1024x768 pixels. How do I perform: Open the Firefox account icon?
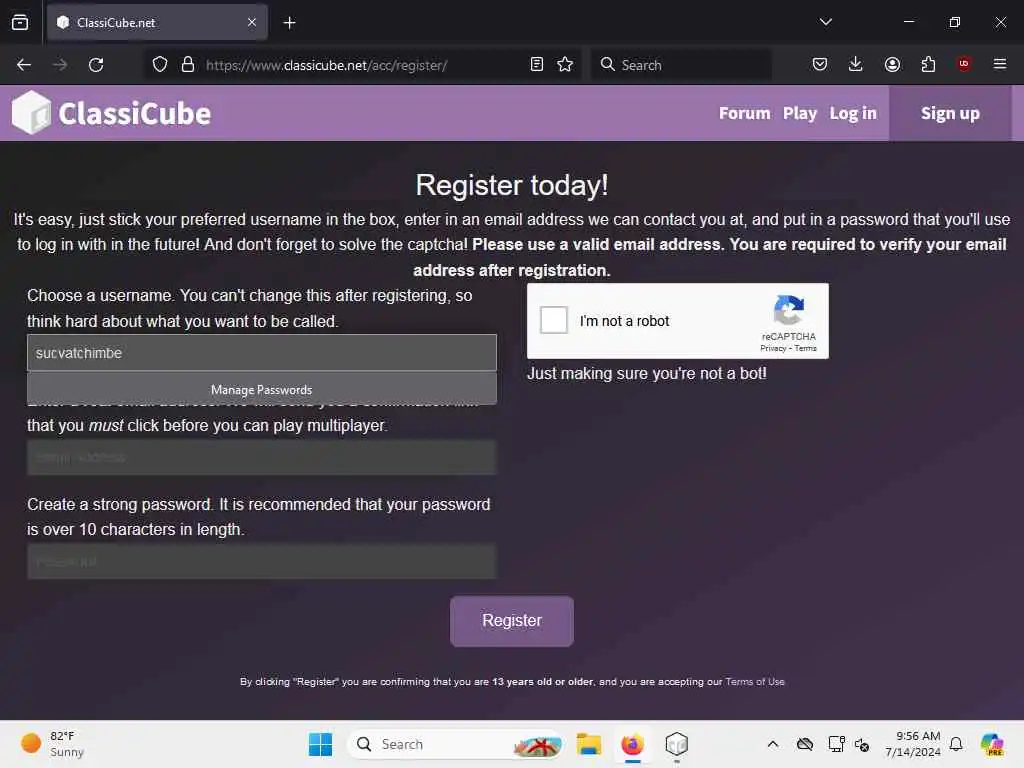tap(892, 64)
